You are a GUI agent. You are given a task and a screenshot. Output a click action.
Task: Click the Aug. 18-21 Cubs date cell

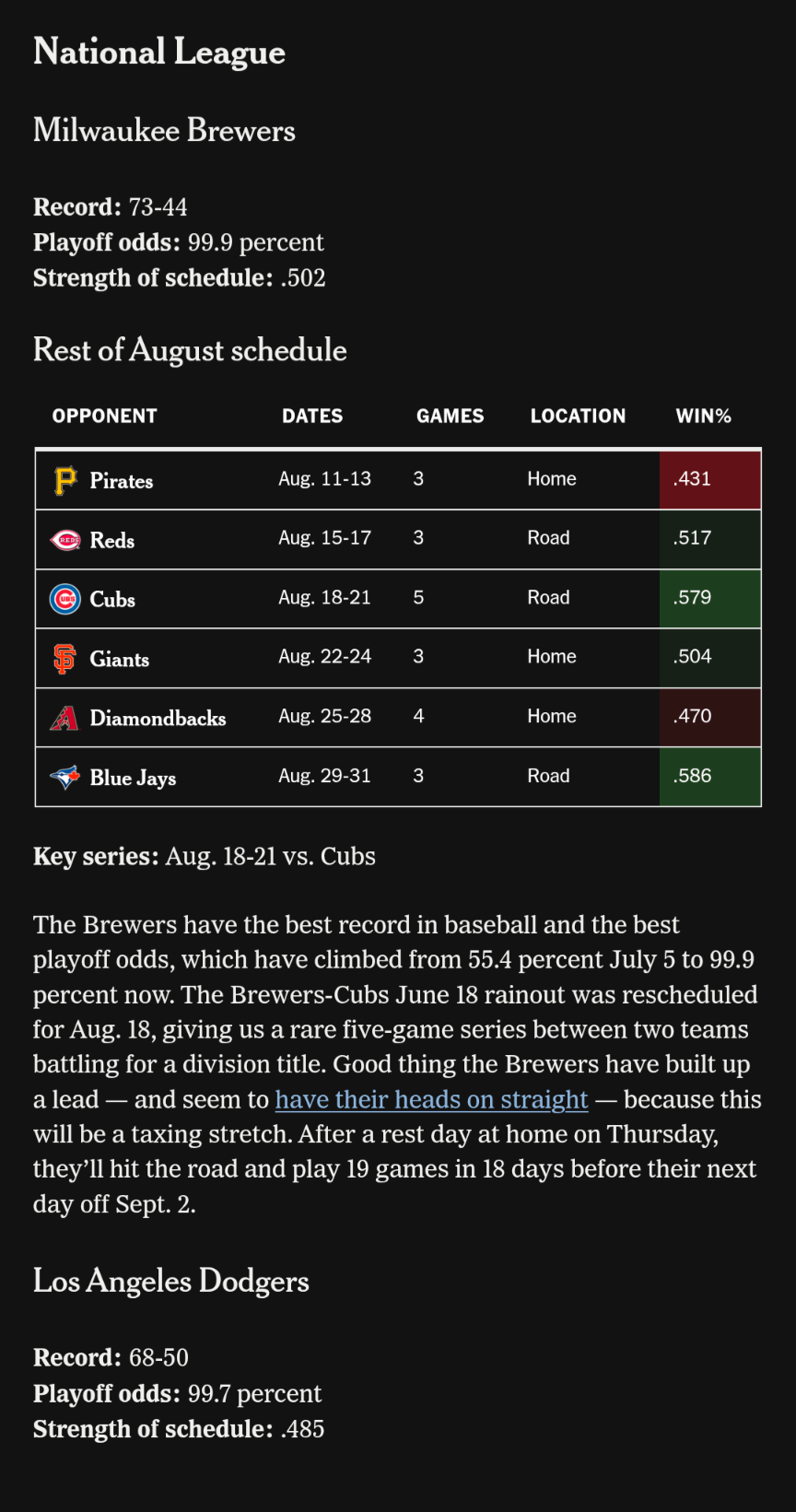324,598
